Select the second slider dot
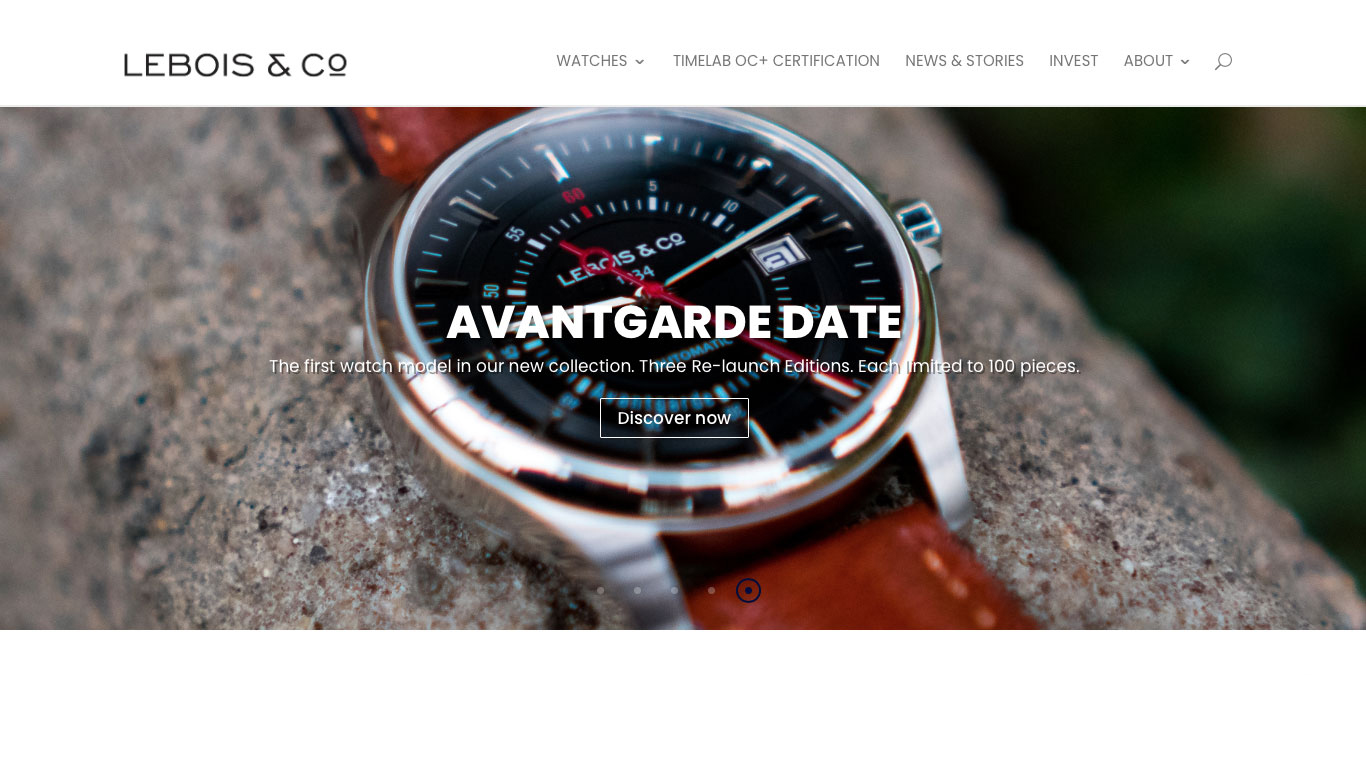This screenshot has height=768, width=1366. tap(637, 590)
